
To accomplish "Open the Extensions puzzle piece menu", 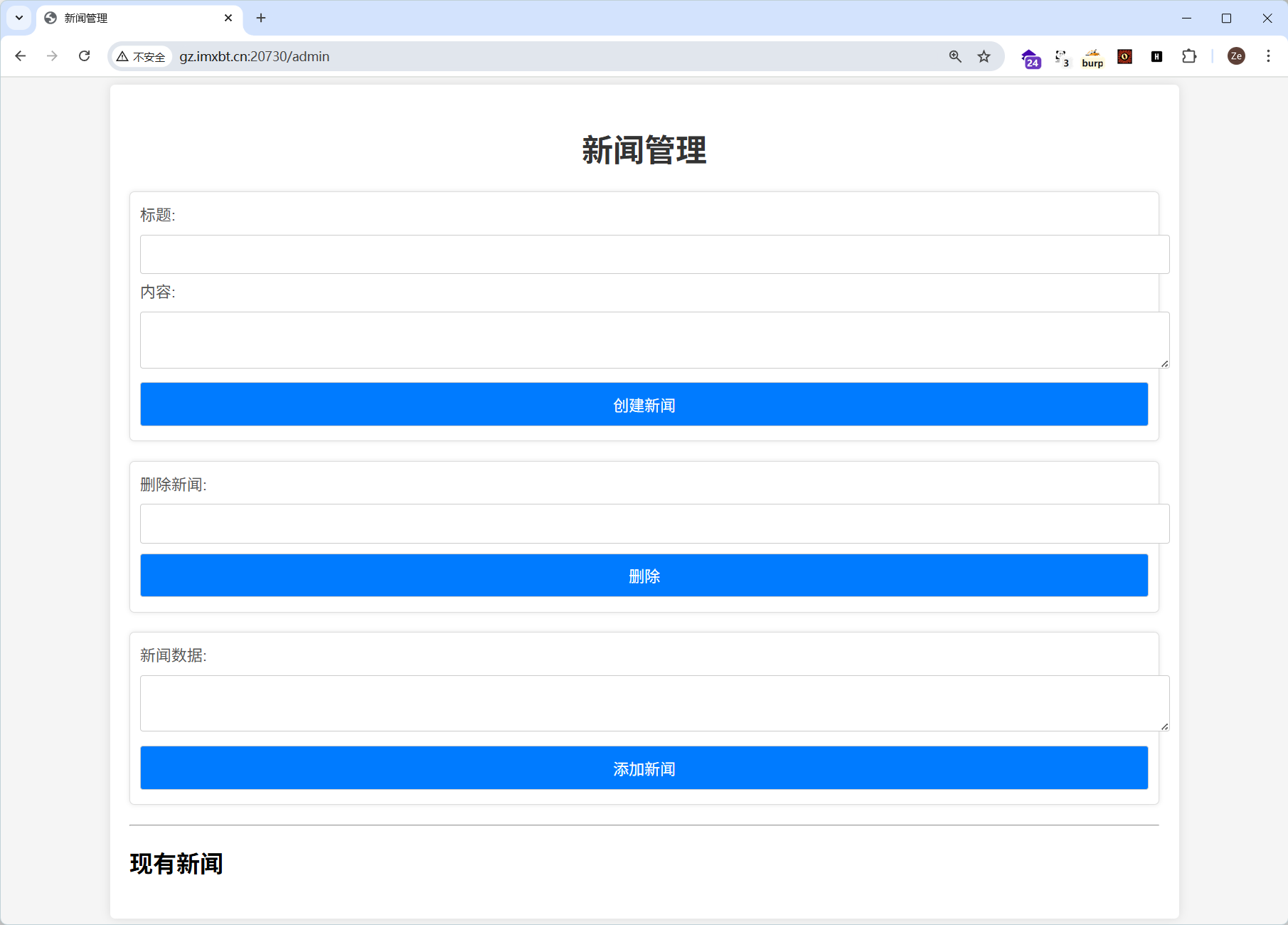I will click(1189, 56).
